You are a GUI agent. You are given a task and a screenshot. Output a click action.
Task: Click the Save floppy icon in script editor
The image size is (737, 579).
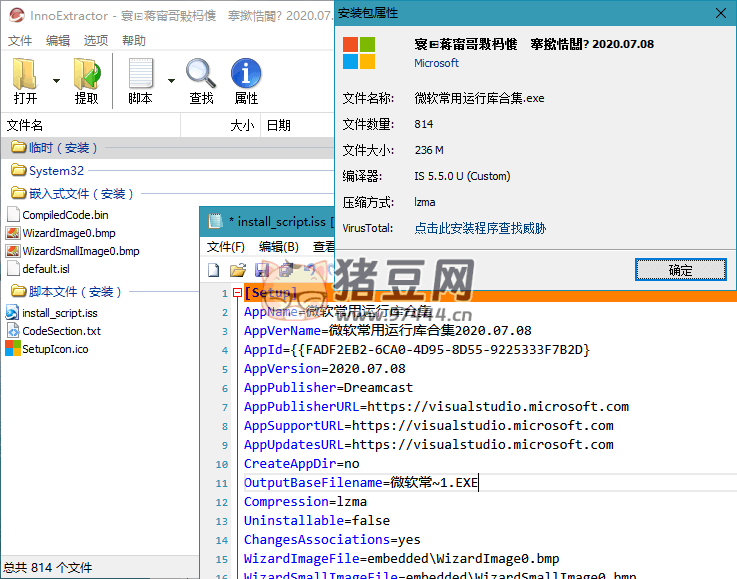[261, 270]
